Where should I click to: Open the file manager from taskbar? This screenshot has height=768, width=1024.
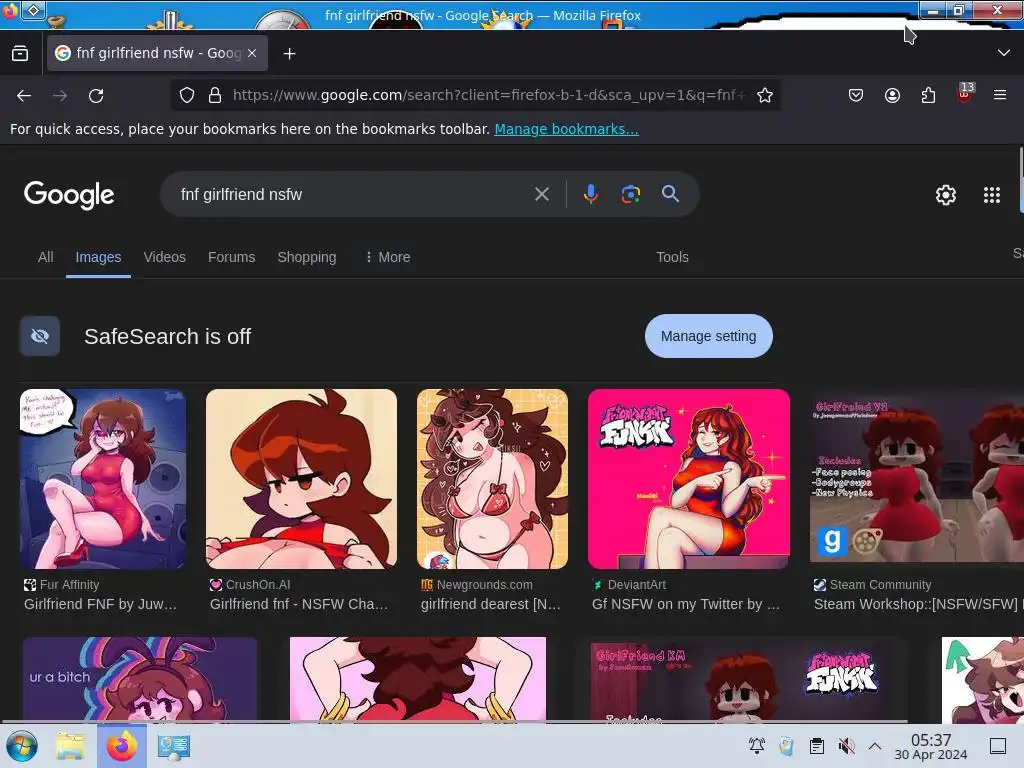(x=70, y=746)
